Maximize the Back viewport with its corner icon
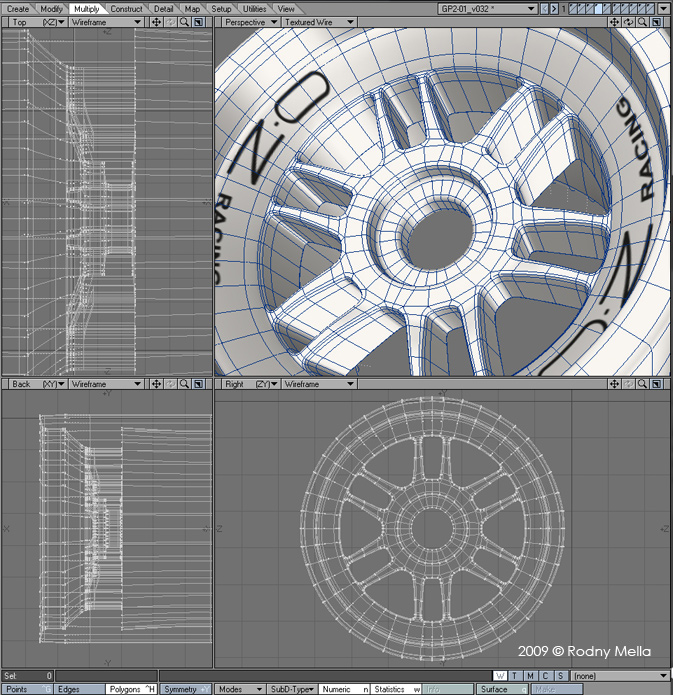673x695 pixels. click(198, 384)
